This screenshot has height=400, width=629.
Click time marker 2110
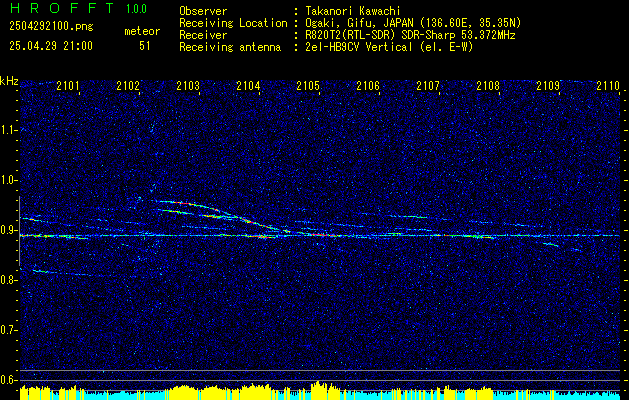pos(608,85)
